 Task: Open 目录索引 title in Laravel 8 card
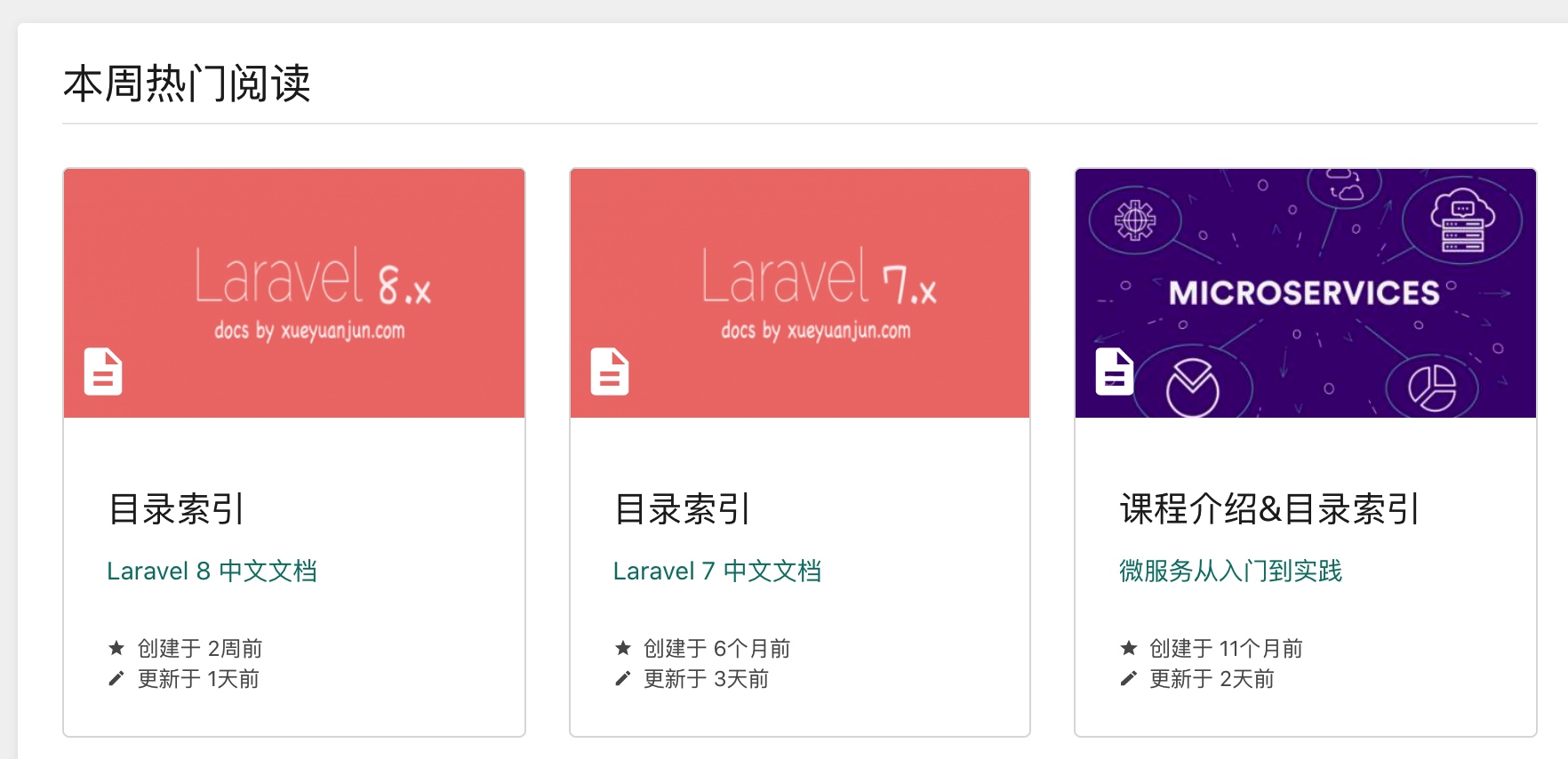click(176, 509)
